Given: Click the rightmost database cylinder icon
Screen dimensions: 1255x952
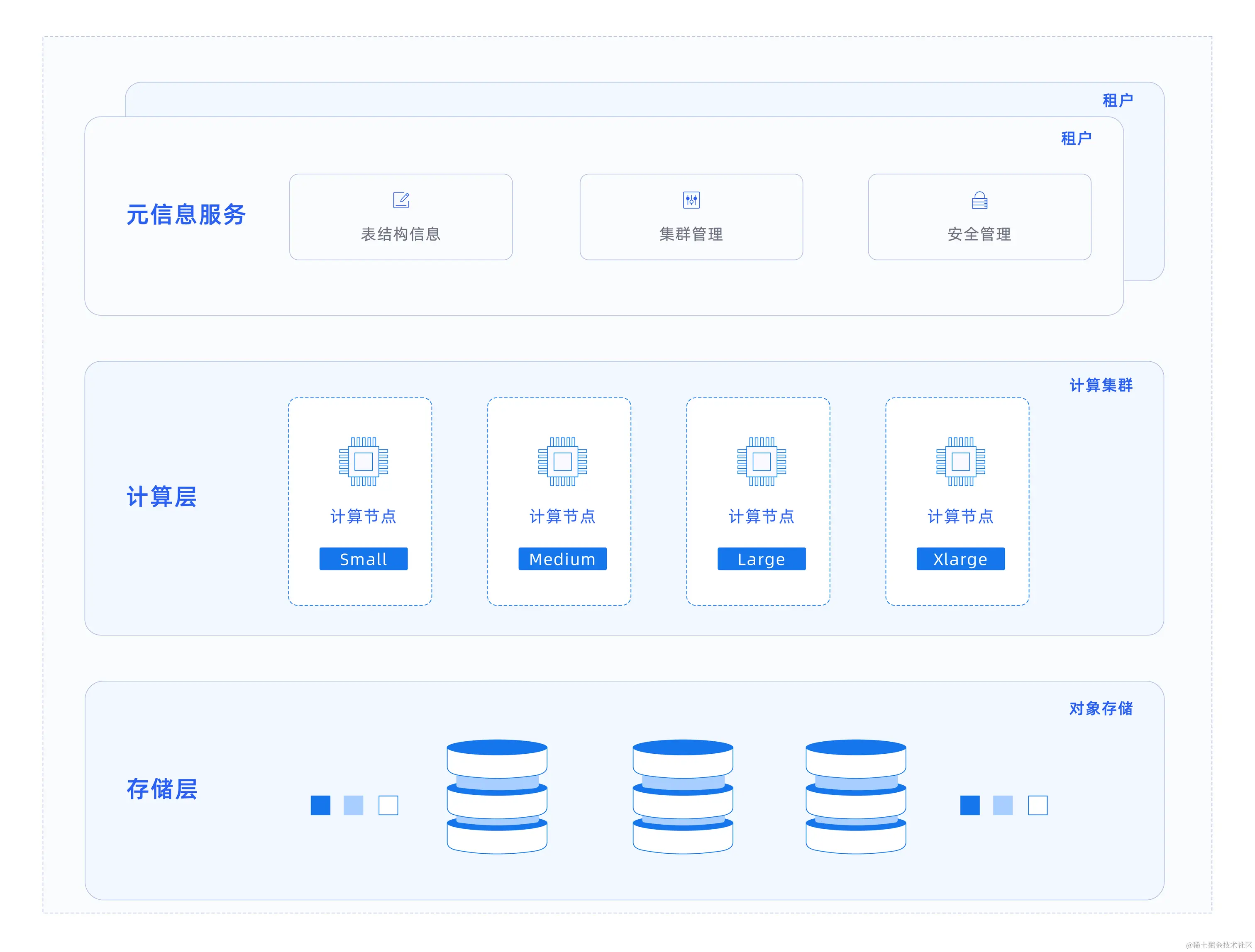Looking at the screenshot, I should click(x=856, y=796).
